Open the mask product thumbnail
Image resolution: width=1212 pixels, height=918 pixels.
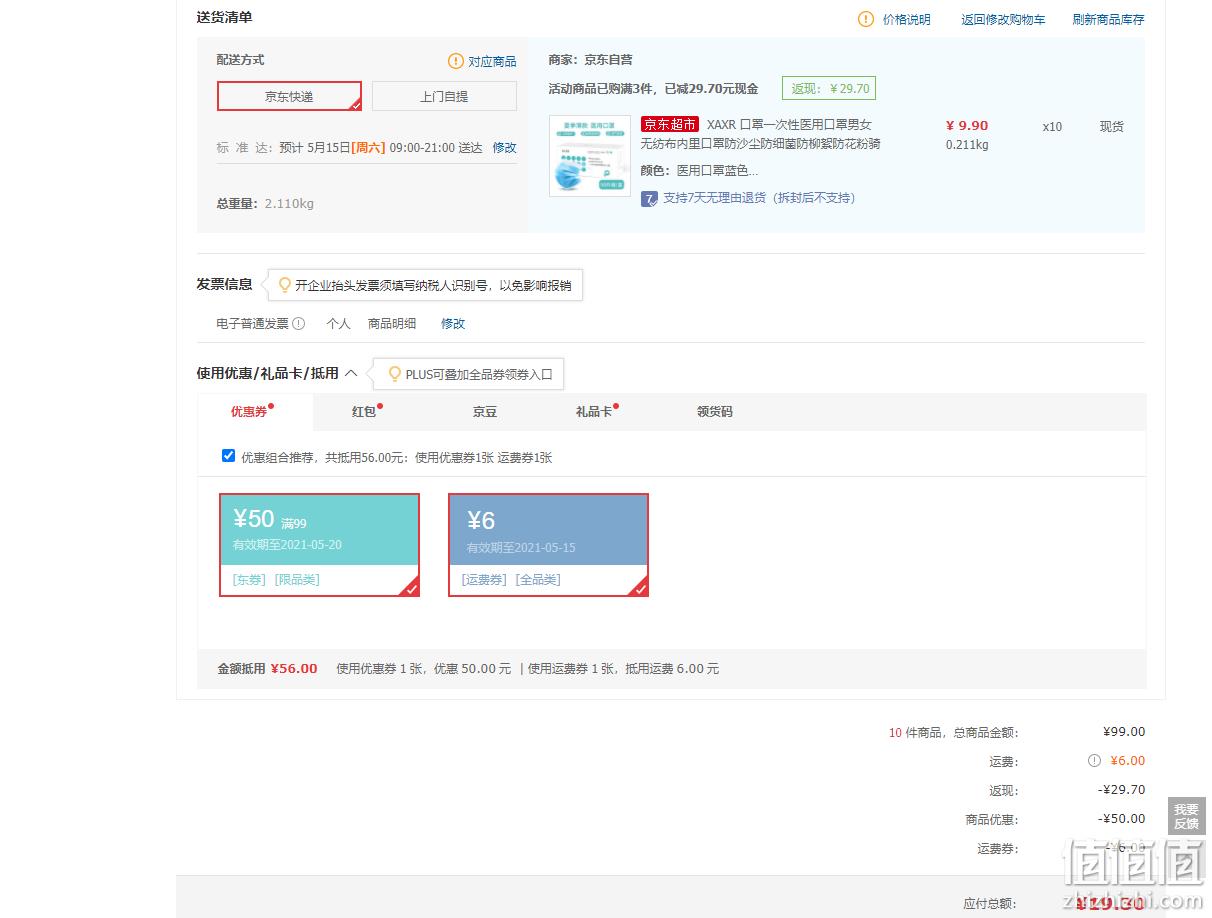pos(590,156)
